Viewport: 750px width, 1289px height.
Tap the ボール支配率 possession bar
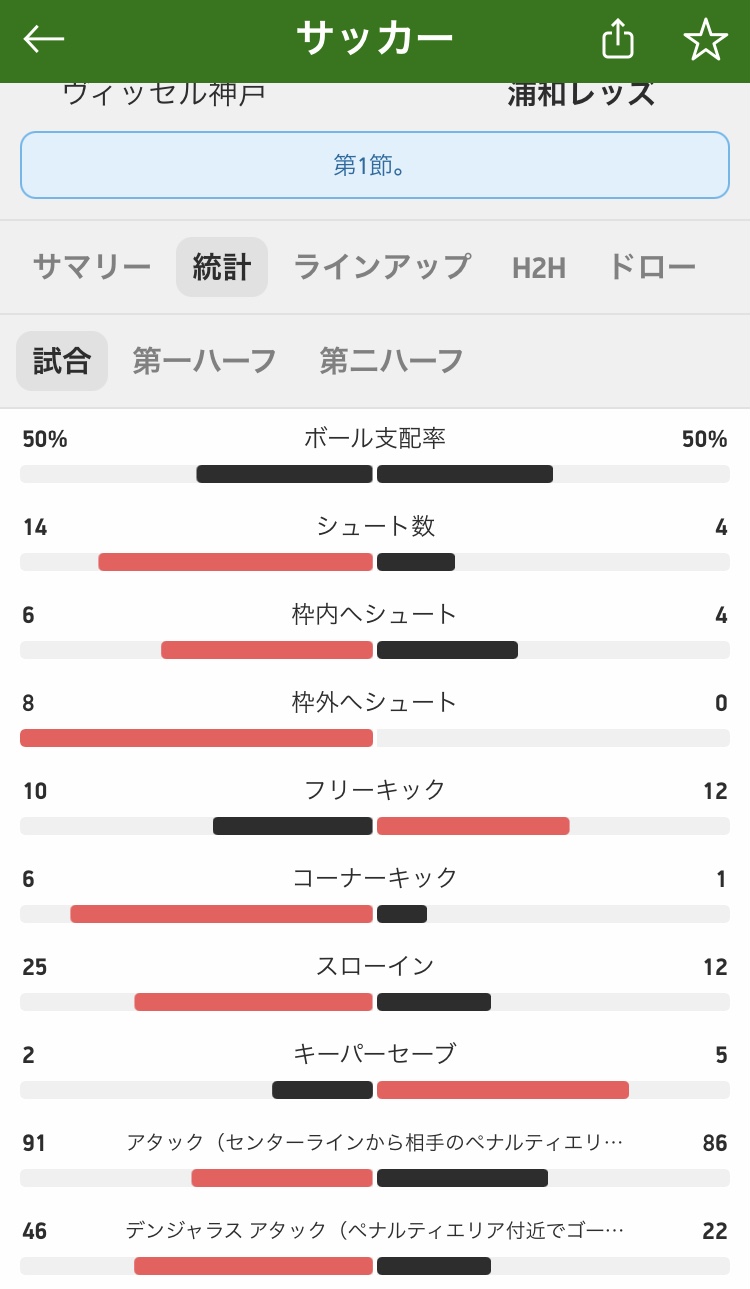click(x=375, y=474)
